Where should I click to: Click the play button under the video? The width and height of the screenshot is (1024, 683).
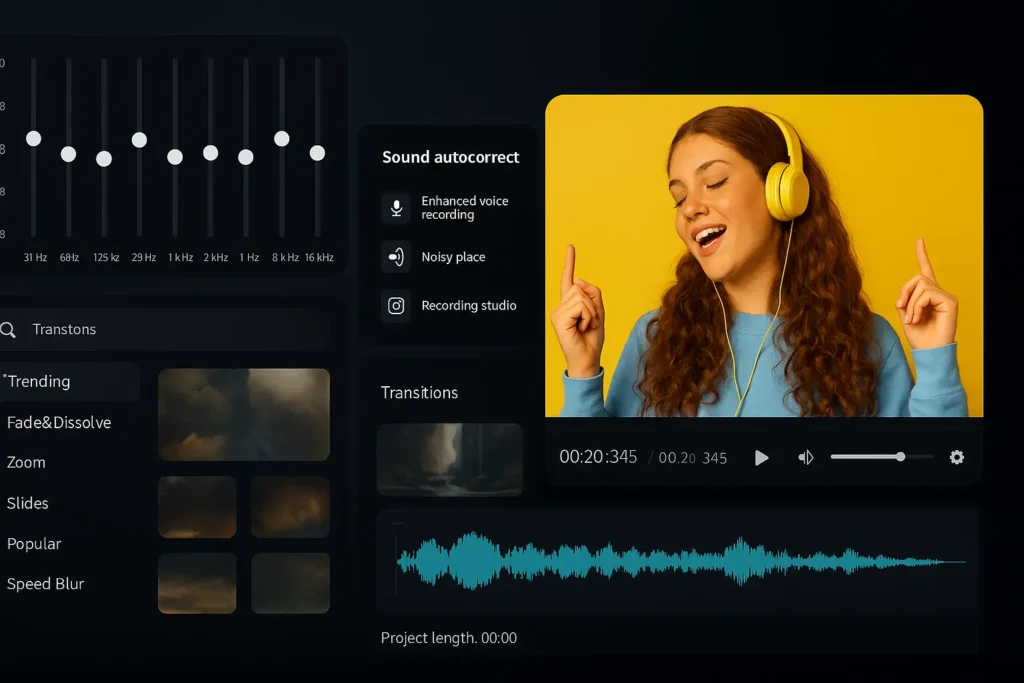click(761, 457)
